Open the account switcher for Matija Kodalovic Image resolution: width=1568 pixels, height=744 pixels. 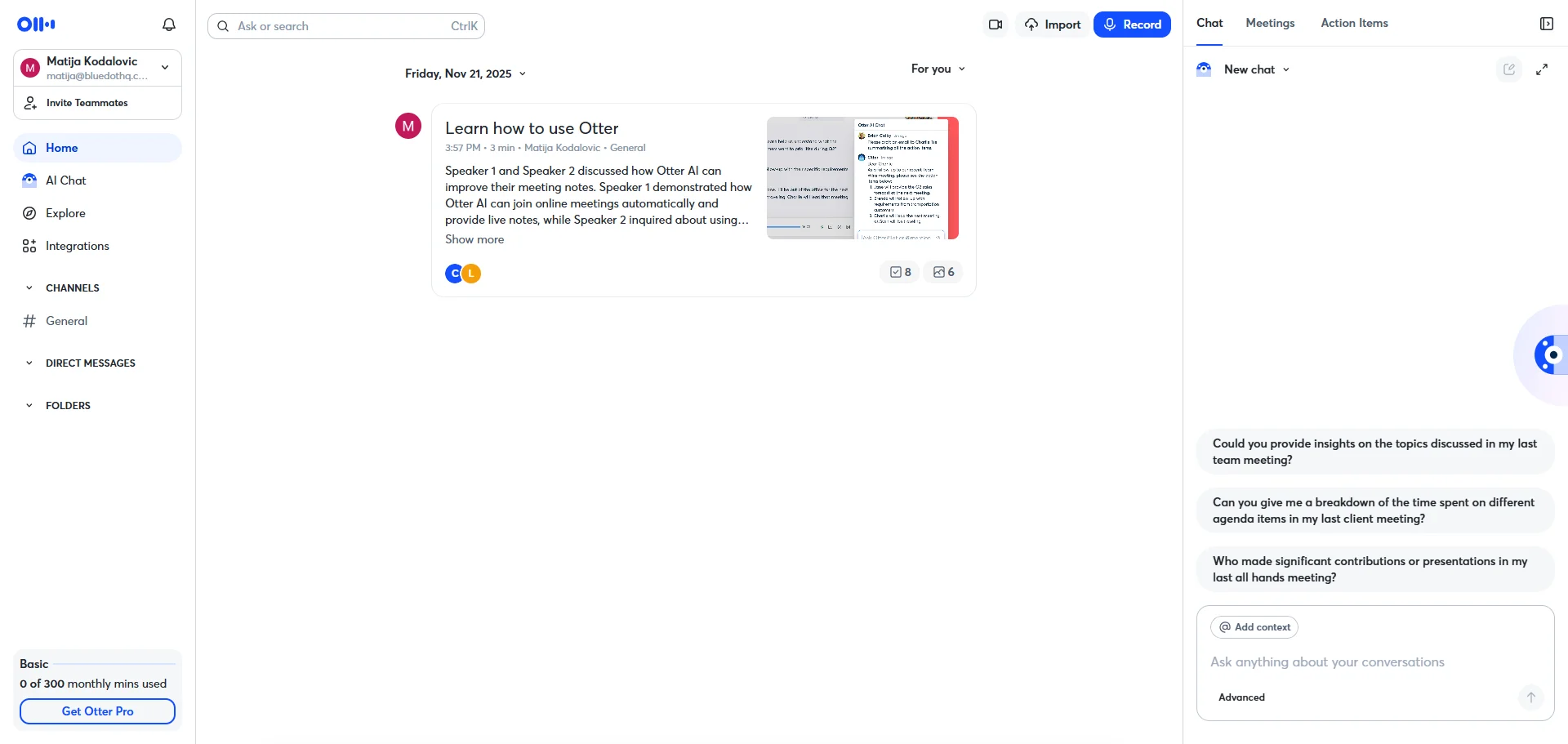[97, 68]
